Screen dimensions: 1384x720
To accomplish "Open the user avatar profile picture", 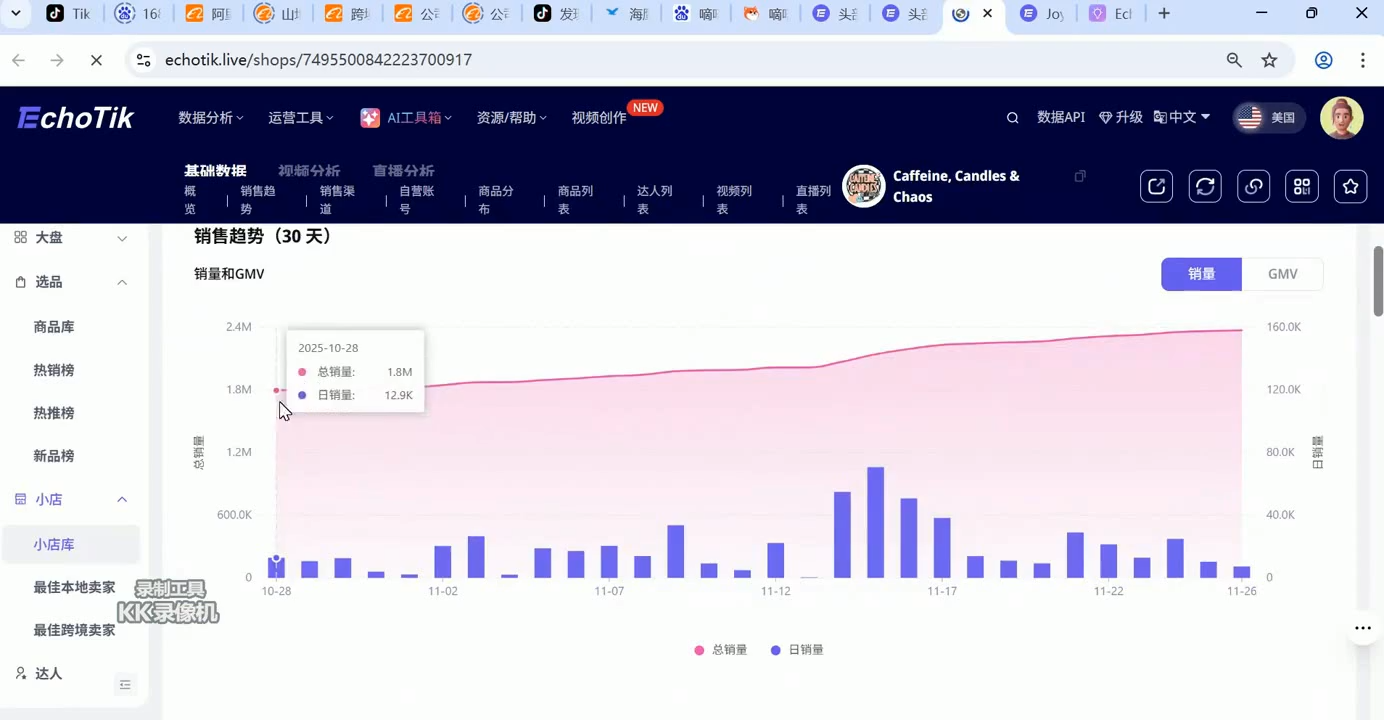I will pos(1342,117).
